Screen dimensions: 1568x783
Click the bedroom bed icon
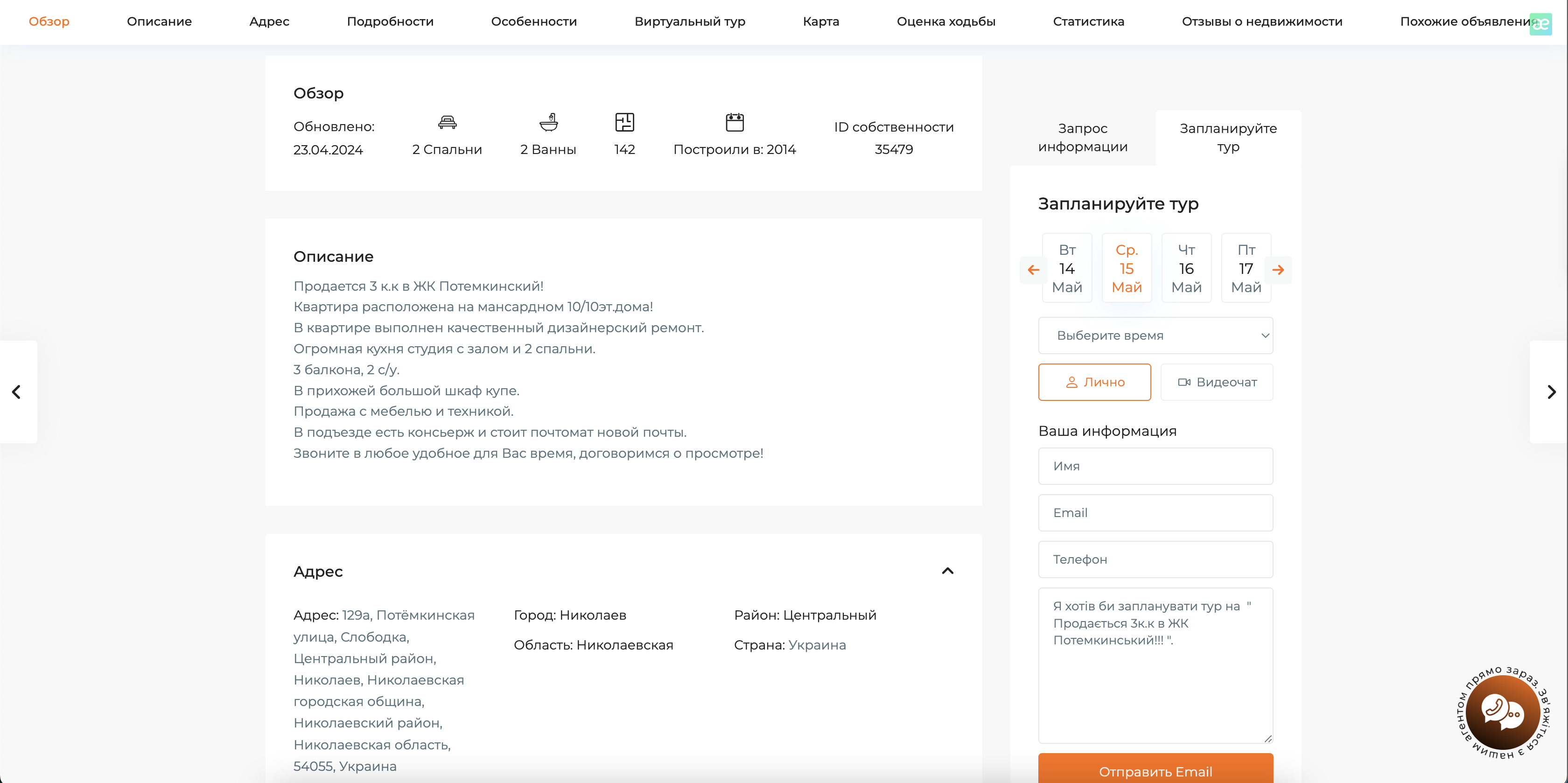tap(448, 122)
